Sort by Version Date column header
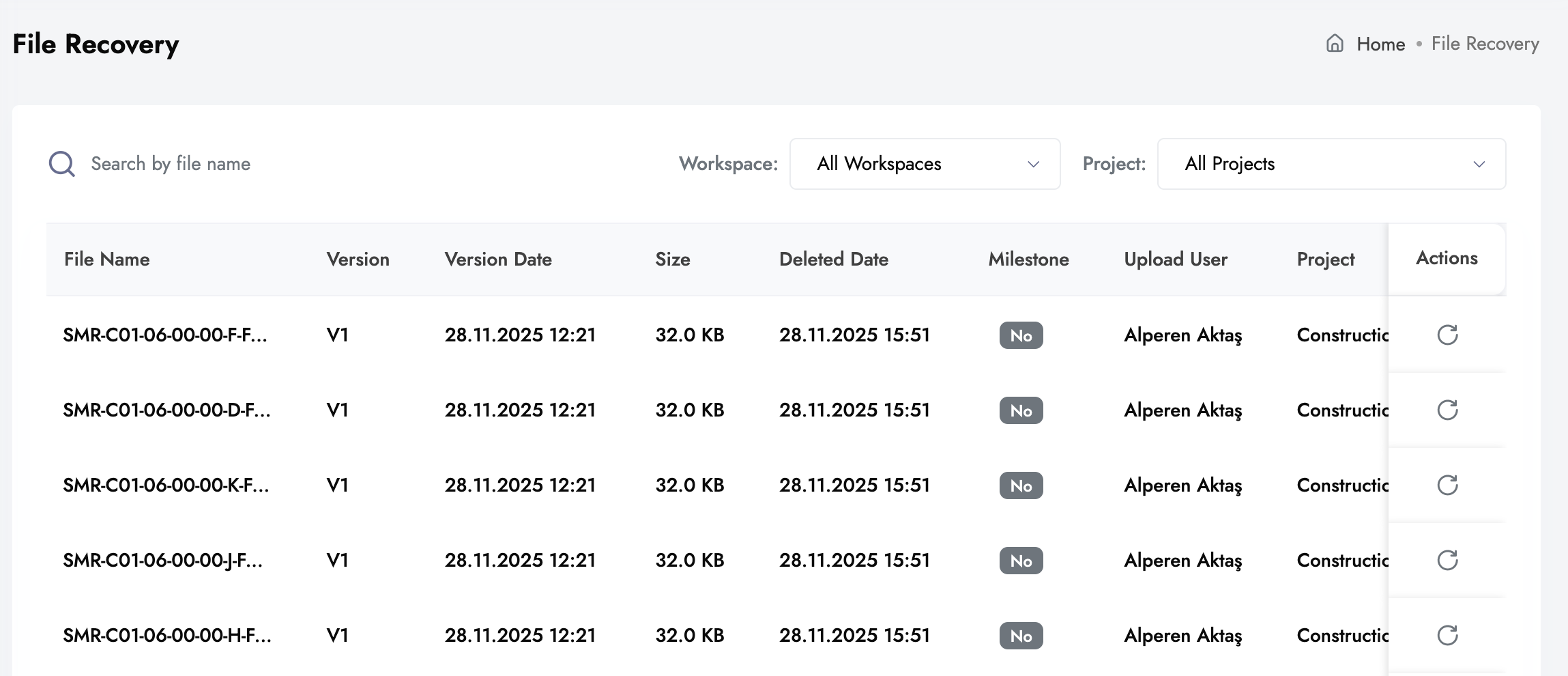Viewport: 1568px width, 676px height. pos(498,259)
